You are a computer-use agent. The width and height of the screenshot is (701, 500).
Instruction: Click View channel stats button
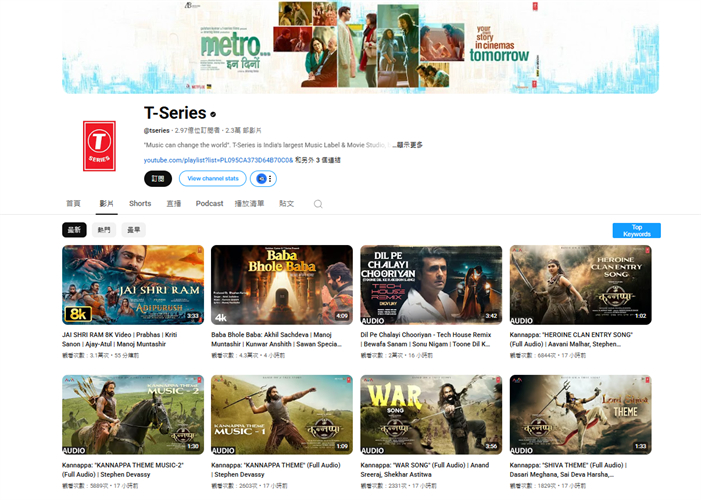coord(213,178)
